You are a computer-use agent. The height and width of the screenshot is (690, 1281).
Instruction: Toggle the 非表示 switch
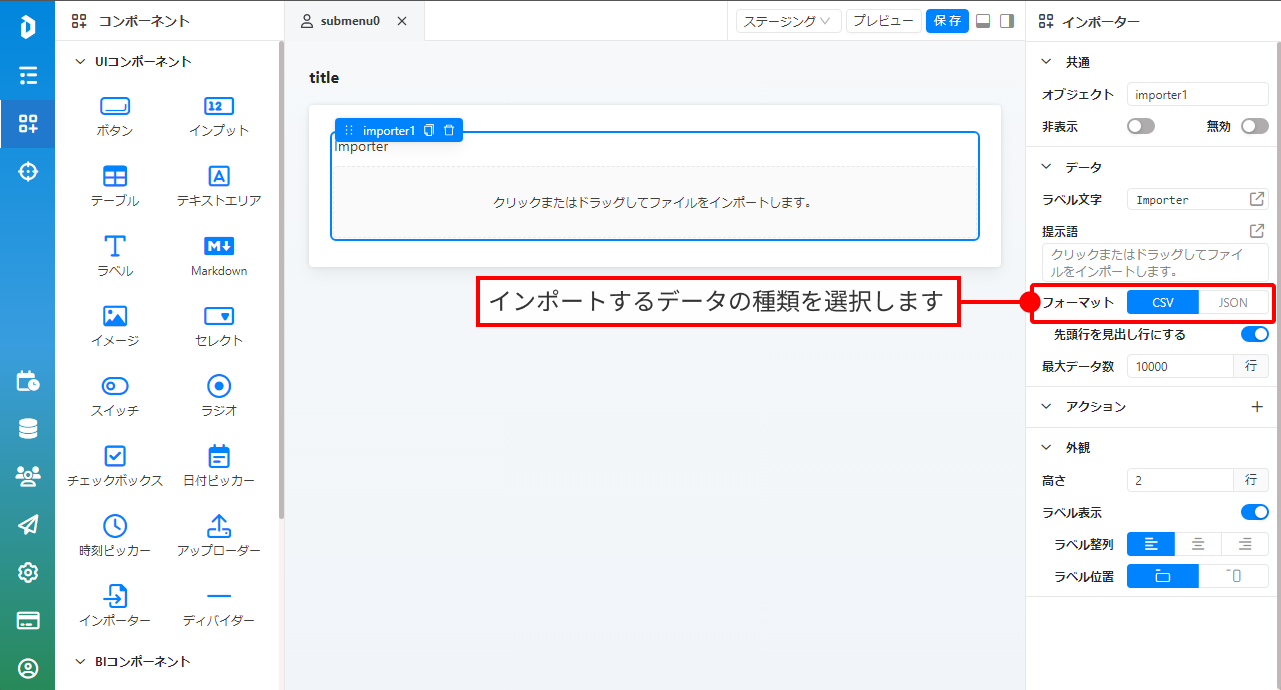pos(1140,127)
